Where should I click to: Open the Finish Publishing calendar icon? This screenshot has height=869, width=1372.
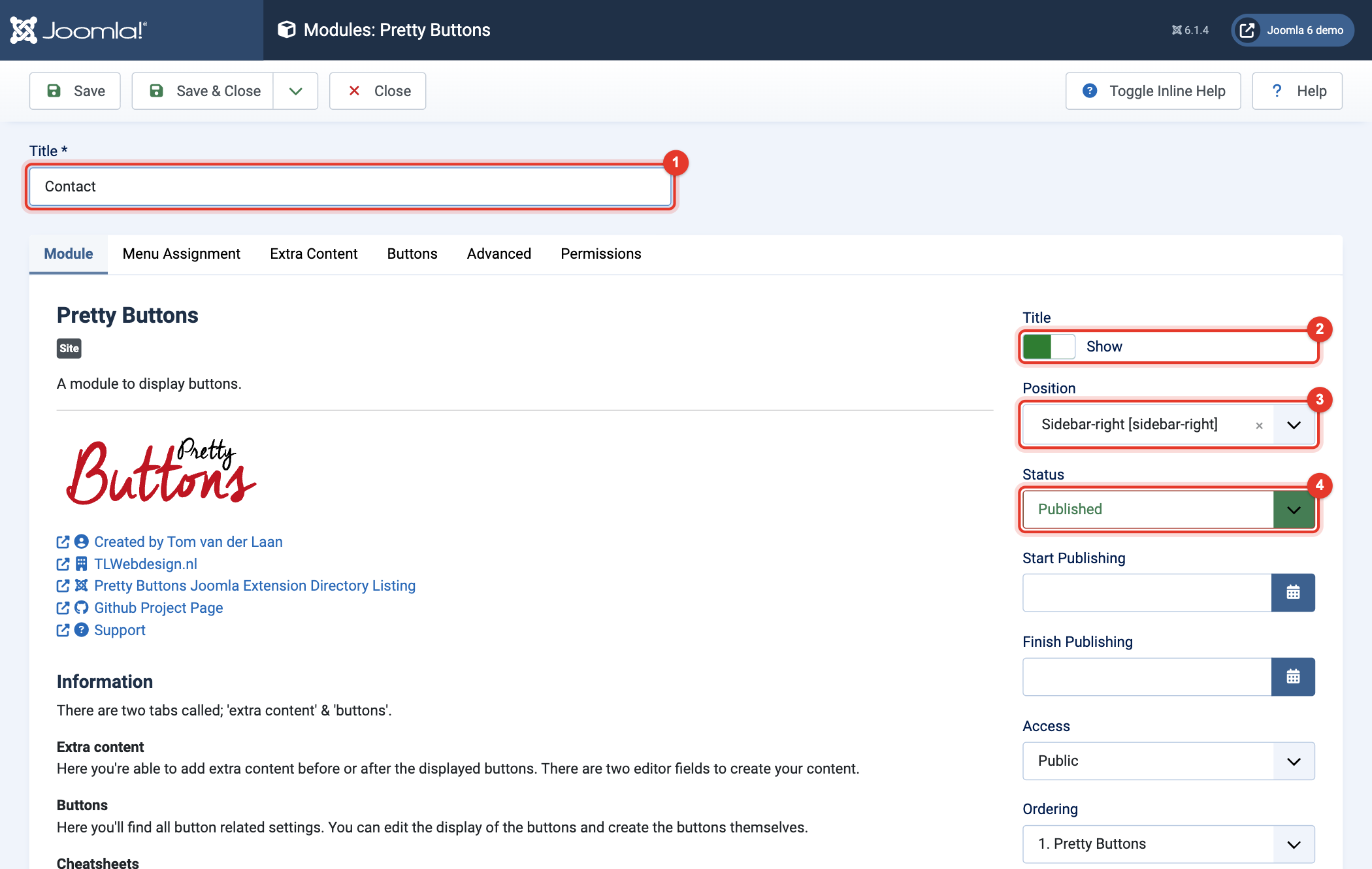tap(1293, 677)
